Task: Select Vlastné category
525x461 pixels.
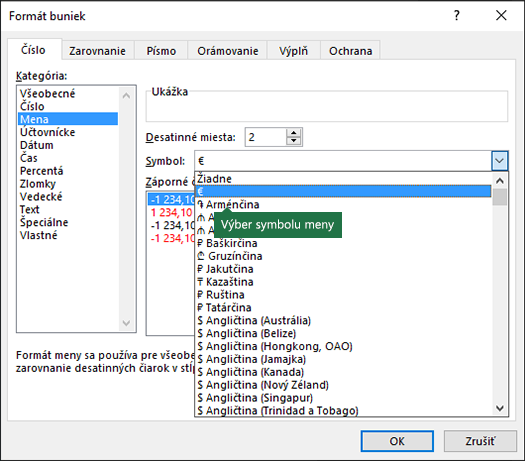Action: (x=68, y=235)
